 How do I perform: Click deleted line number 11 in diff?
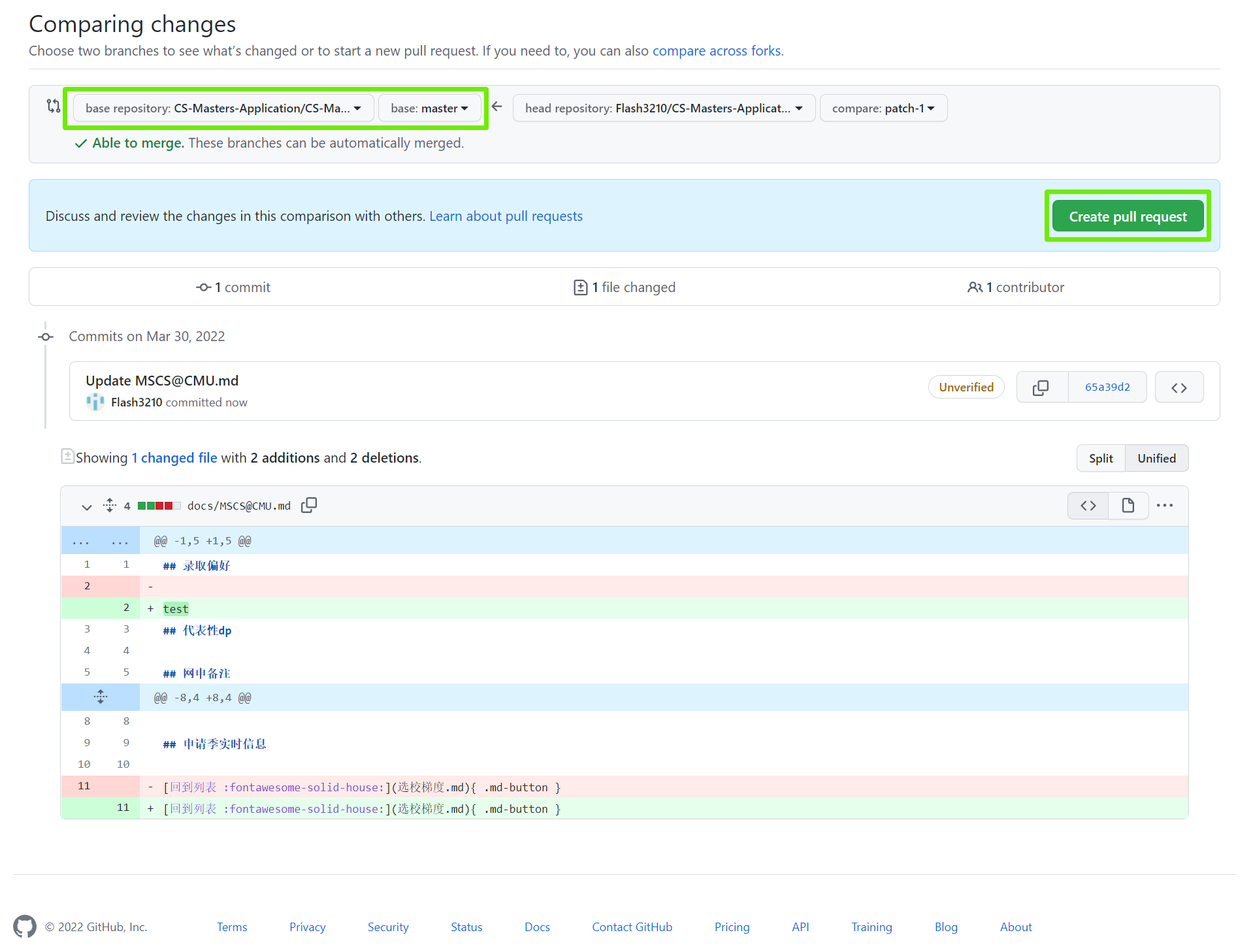84,786
